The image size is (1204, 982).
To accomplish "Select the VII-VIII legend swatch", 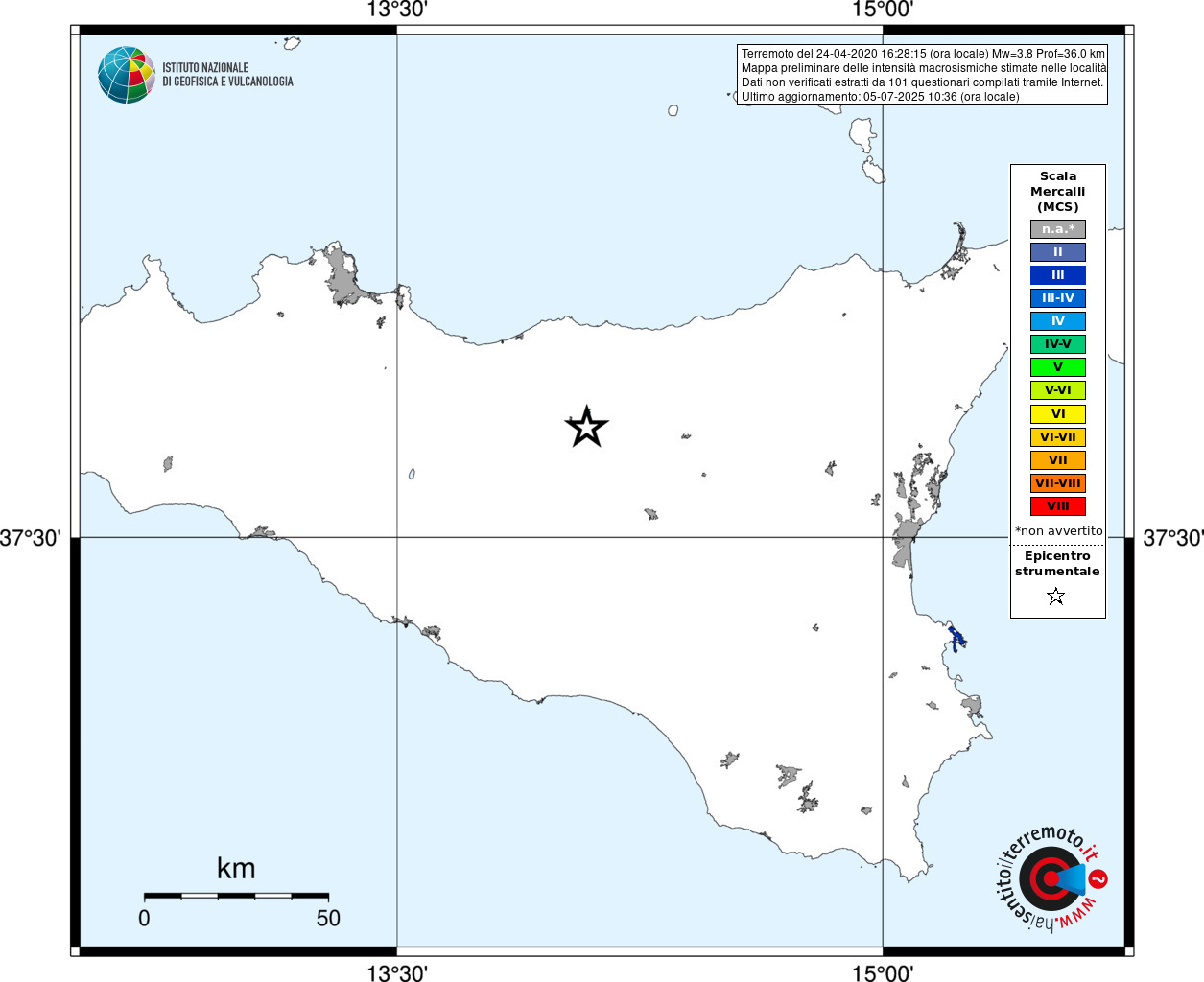I will click(1058, 483).
